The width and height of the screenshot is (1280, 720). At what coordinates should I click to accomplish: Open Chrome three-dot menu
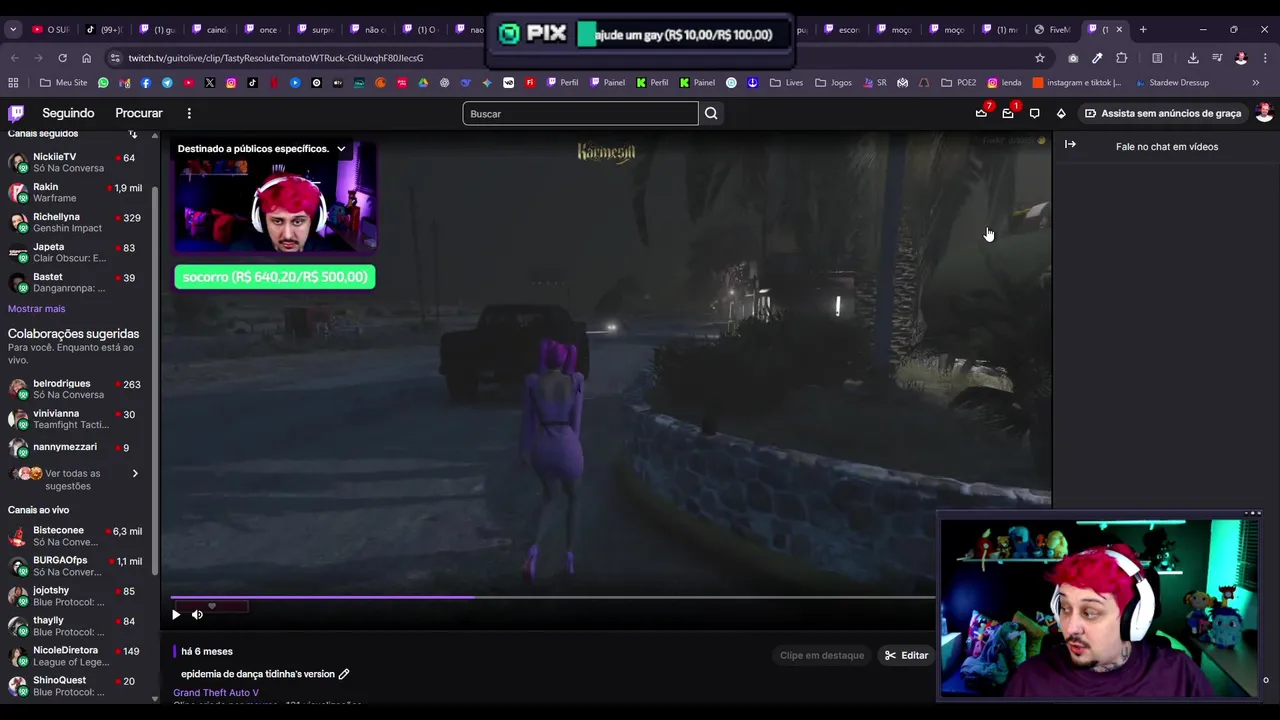1265,58
